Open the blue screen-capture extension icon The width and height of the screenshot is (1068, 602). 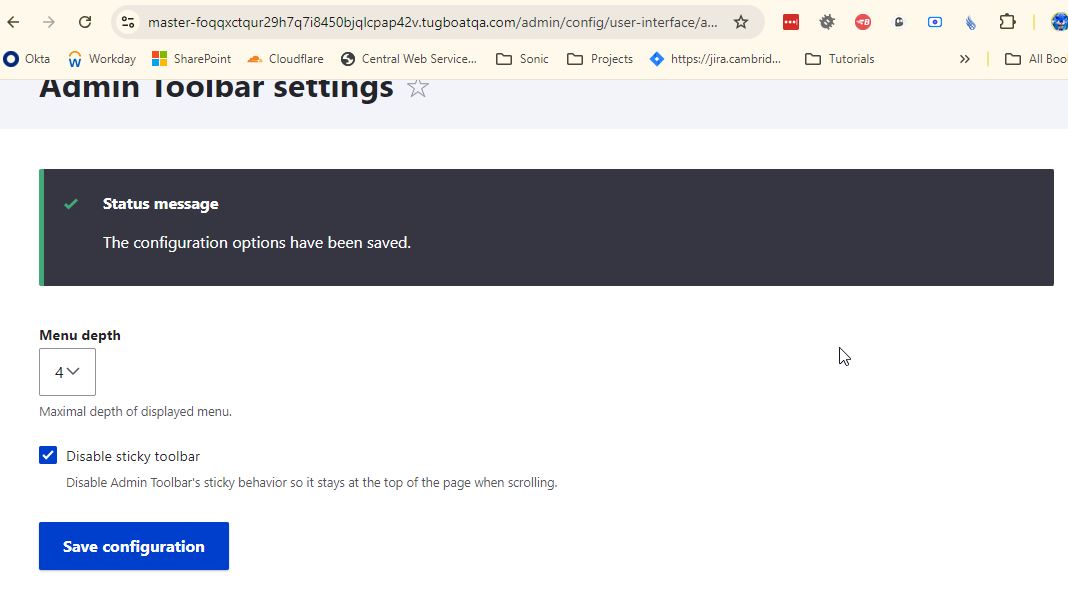935,22
